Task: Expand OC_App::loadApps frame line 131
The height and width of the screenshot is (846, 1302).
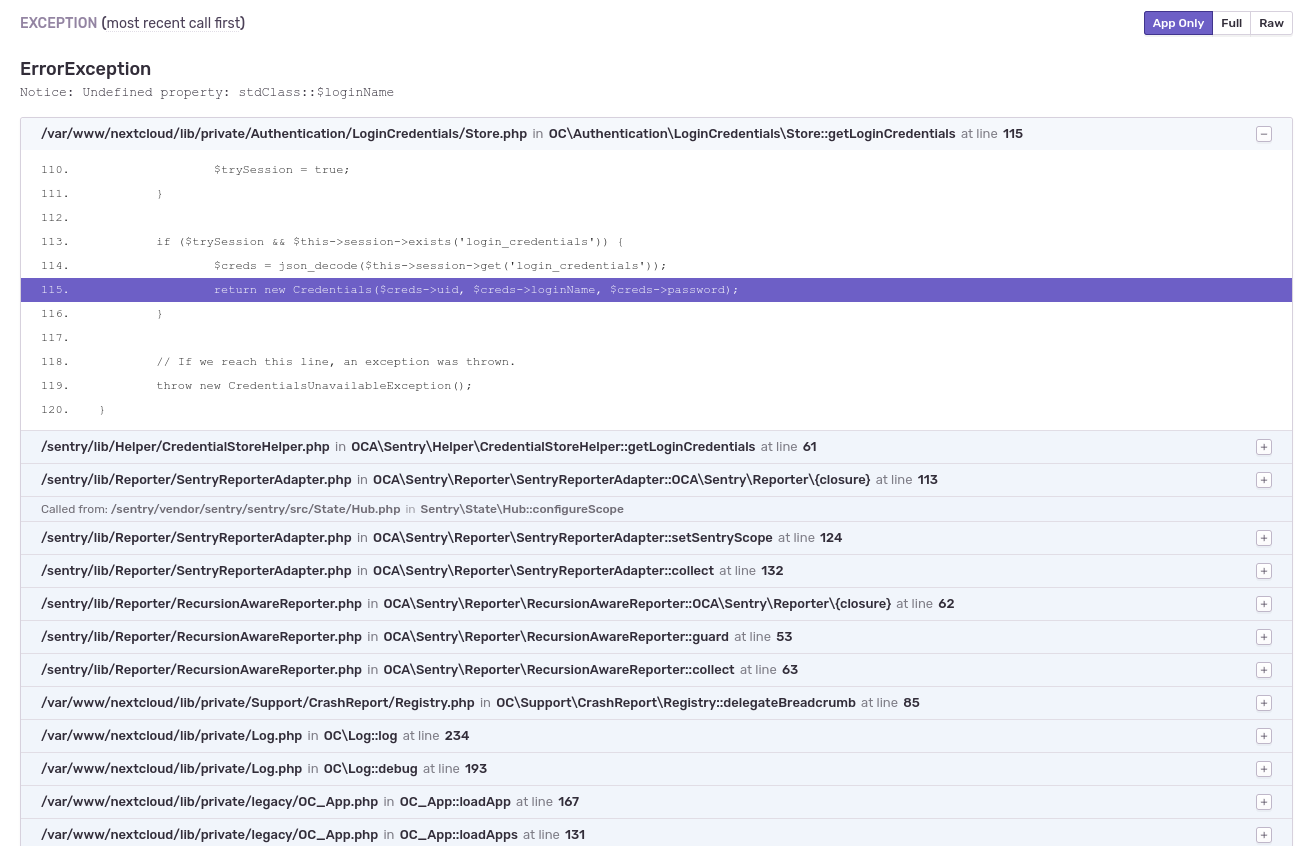Action: 1264,835
